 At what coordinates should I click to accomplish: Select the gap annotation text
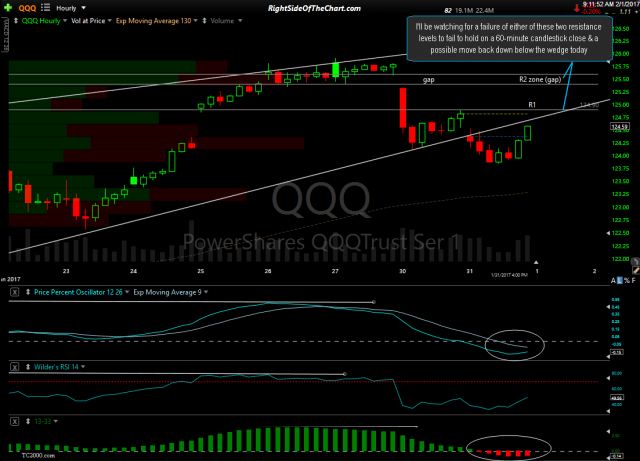(x=429, y=80)
